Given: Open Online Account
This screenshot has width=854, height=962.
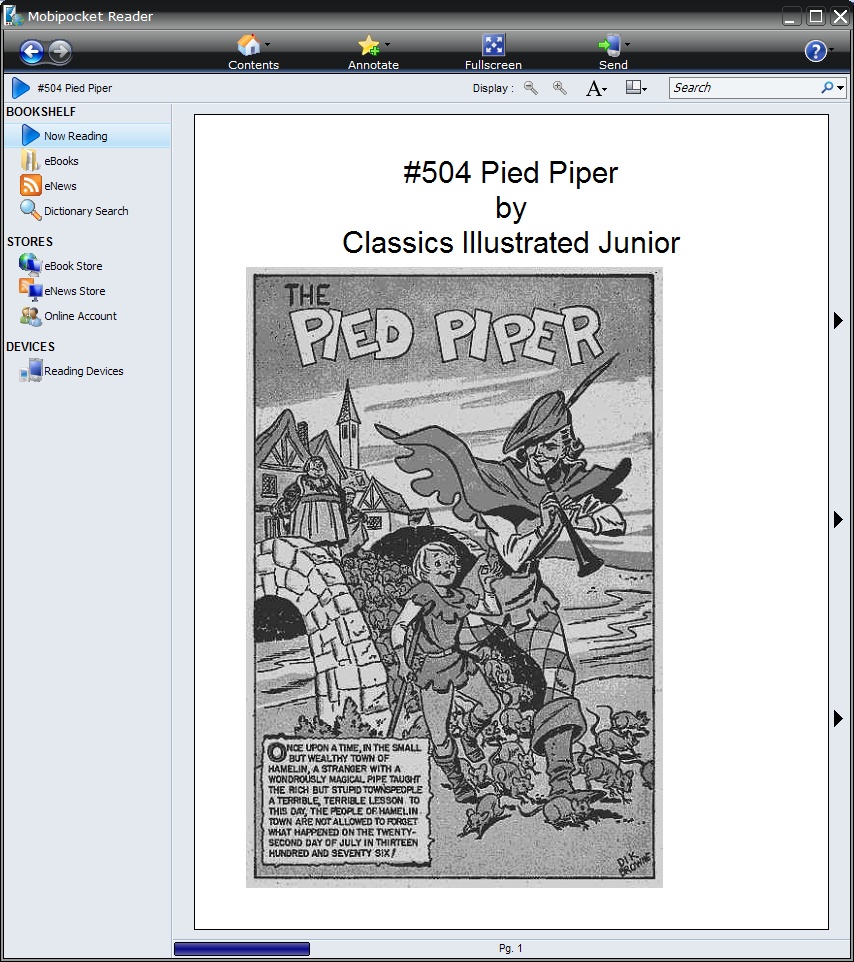Looking at the screenshot, I should [x=80, y=316].
